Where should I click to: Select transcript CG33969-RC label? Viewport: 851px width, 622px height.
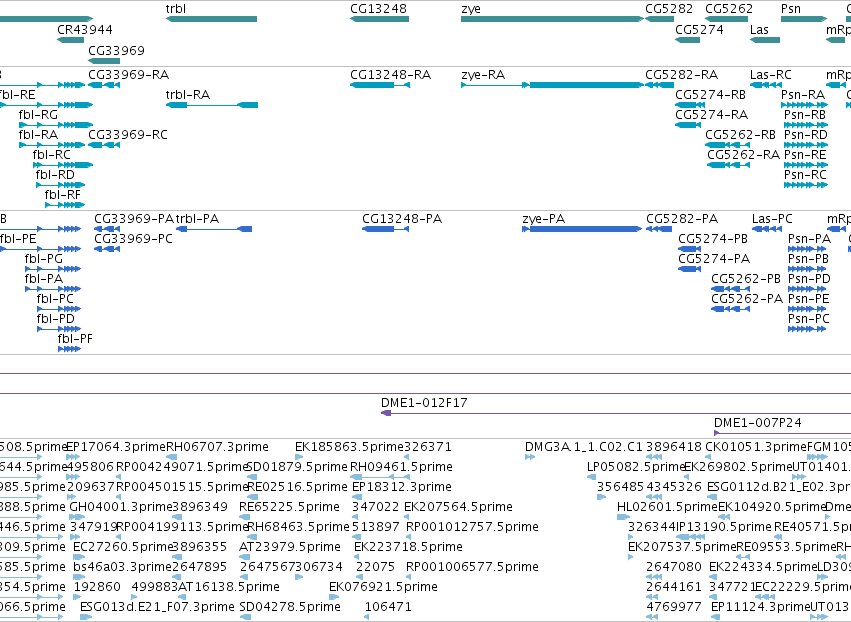pyautogui.click(x=128, y=135)
